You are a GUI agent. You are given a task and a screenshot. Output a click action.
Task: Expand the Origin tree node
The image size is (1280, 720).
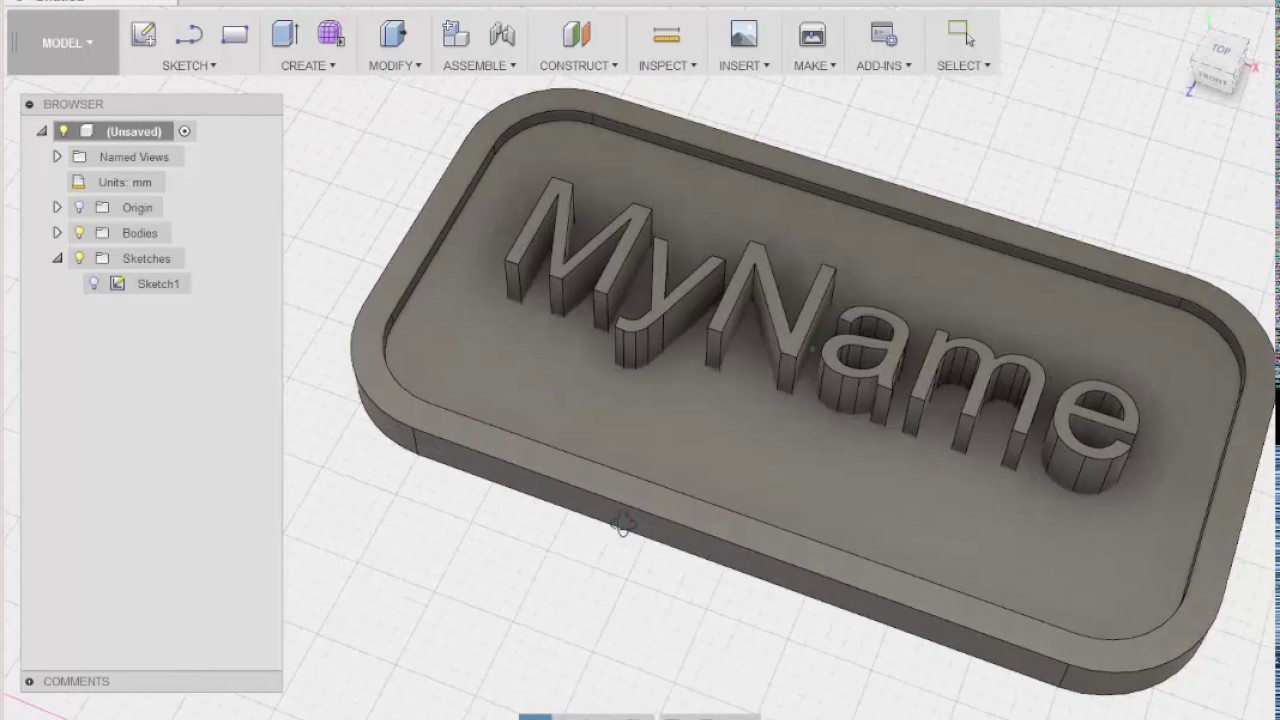point(57,207)
